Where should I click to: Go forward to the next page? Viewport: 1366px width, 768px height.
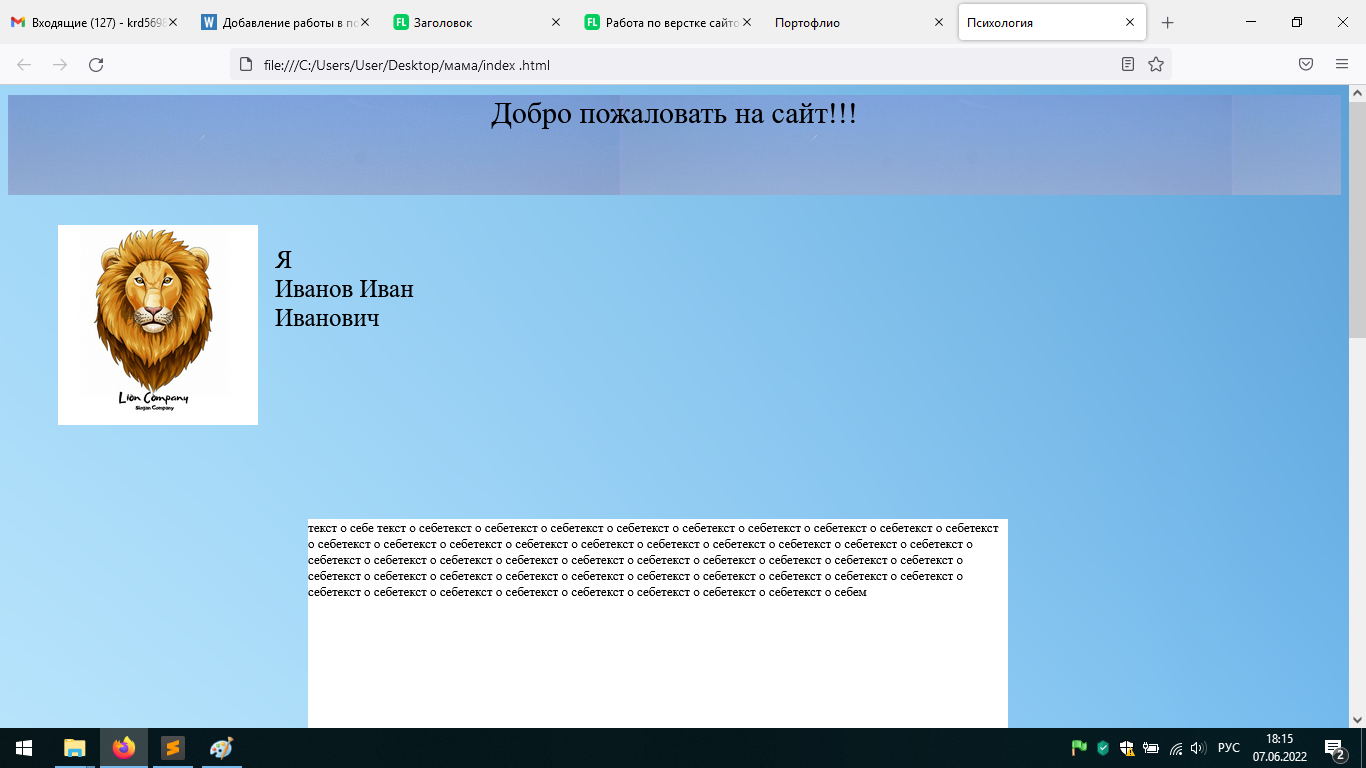pos(60,65)
